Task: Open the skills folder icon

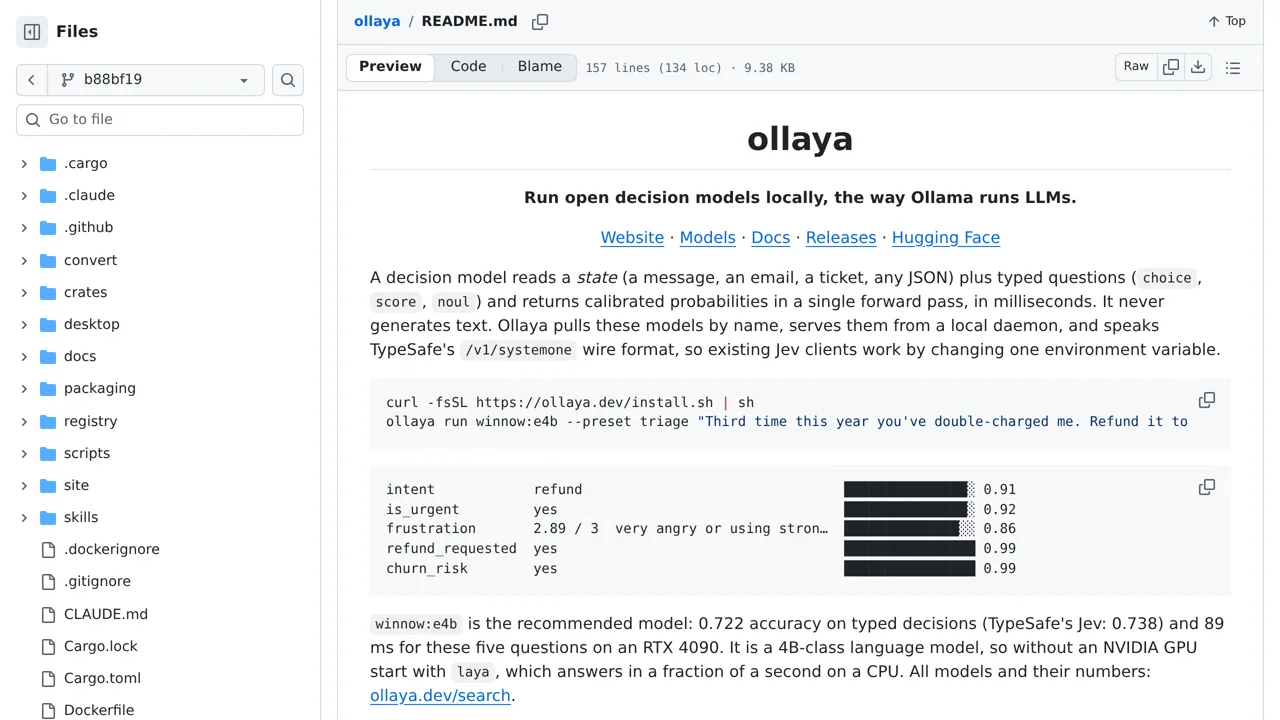Action: [x=48, y=517]
